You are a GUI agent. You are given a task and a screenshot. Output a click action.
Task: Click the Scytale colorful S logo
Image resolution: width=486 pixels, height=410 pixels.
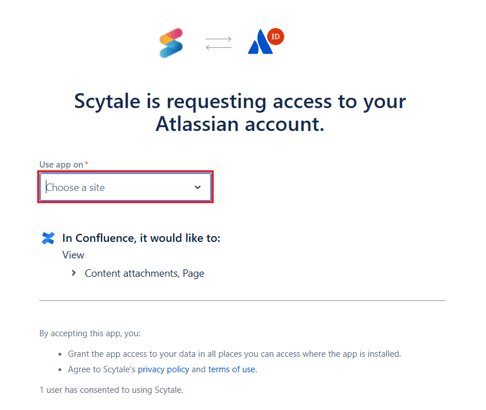point(171,43)
